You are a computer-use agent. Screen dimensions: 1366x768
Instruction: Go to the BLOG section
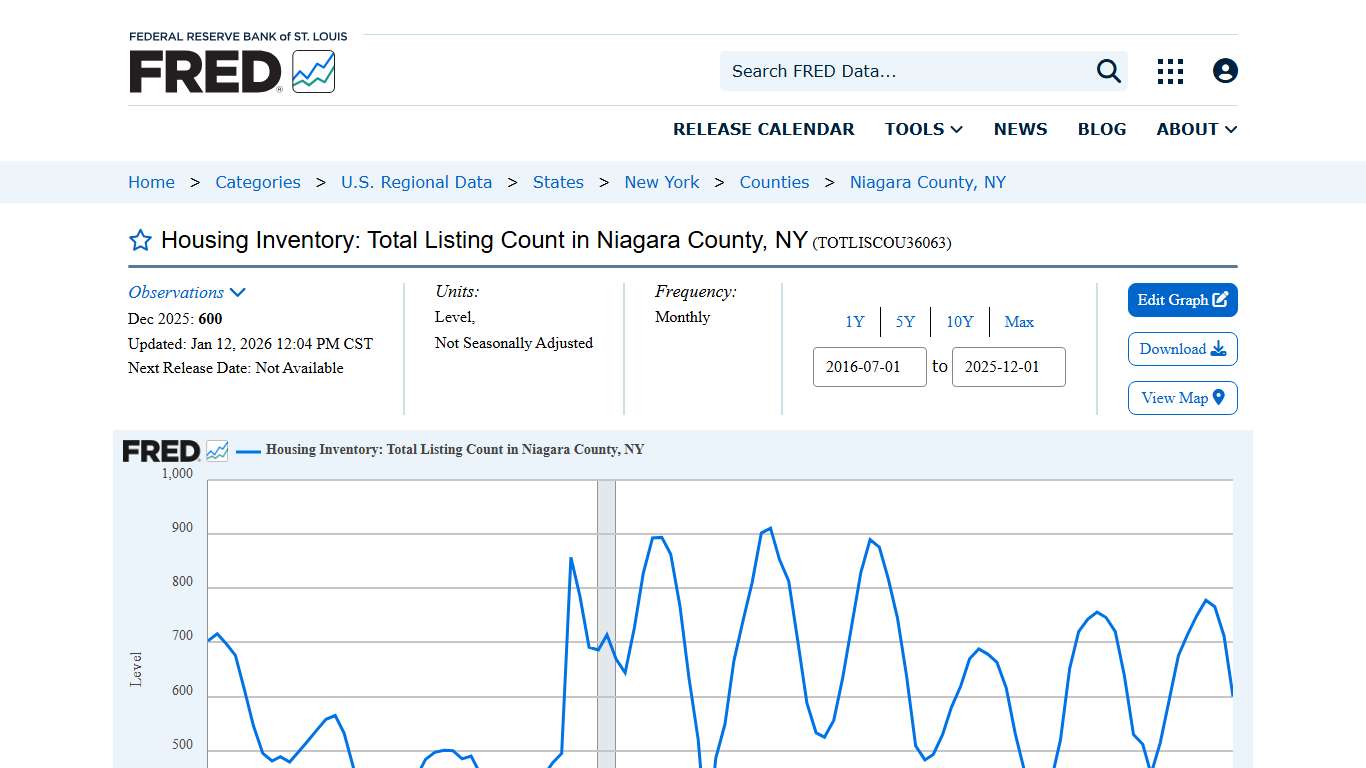tap(1102, 129)
